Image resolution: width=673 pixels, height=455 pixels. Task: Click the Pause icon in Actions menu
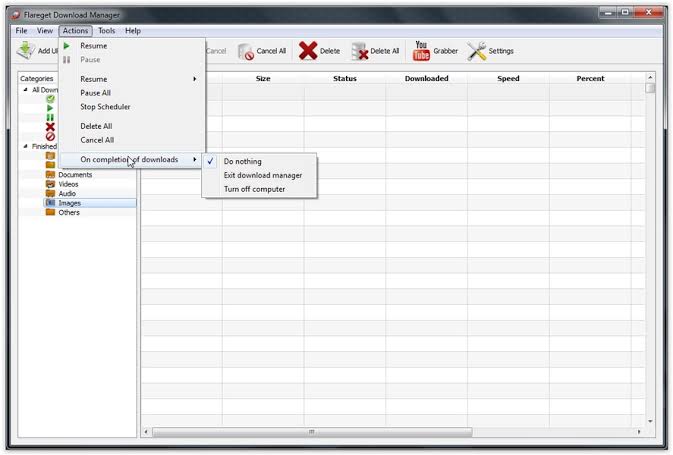click(x=67, y=60)
